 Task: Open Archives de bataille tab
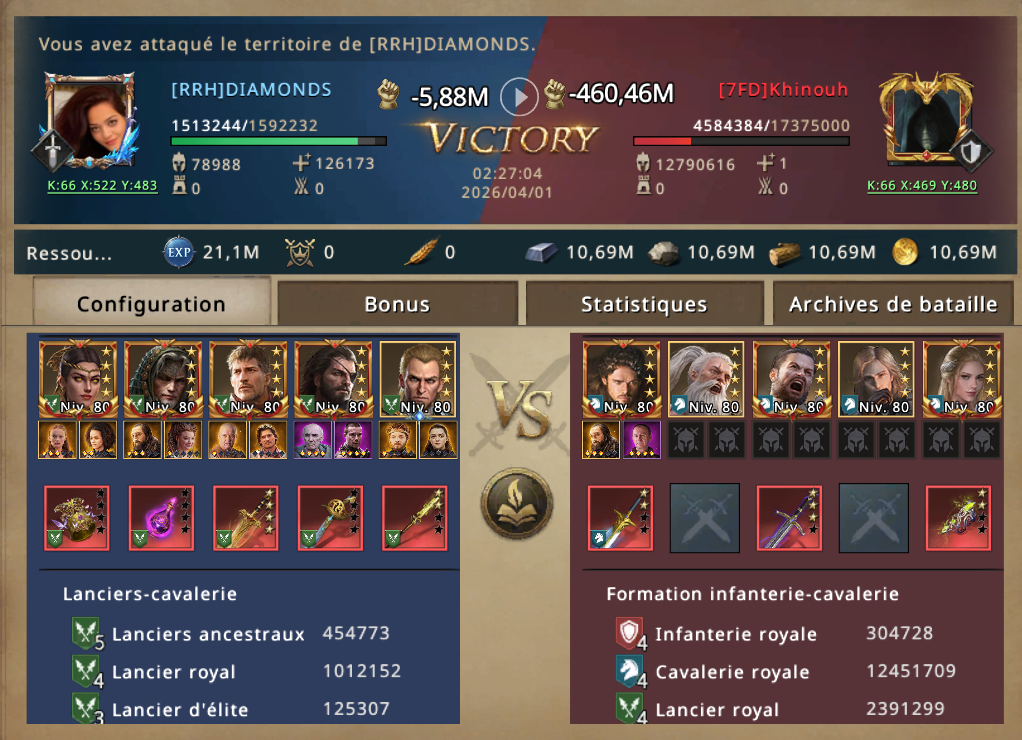coord(892,304)
